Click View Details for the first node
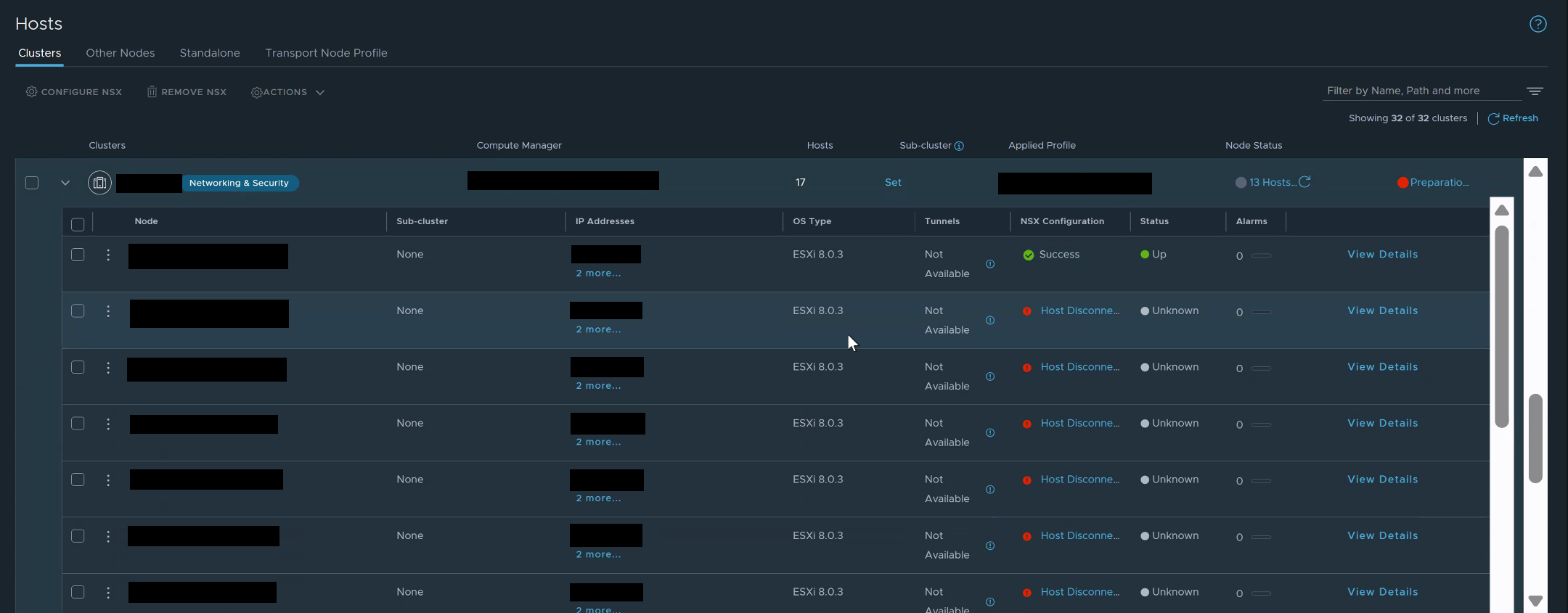 tap(1382, 255)
